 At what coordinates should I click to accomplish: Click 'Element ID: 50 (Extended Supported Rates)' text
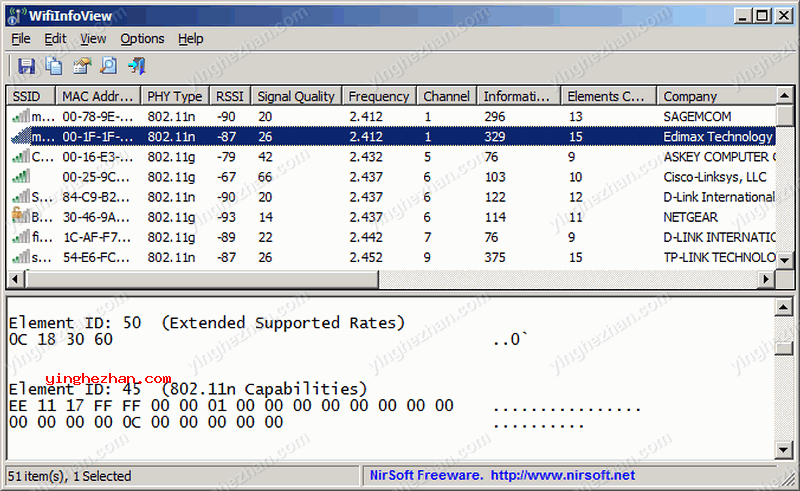pyautogui.click(x=207, y=323)
